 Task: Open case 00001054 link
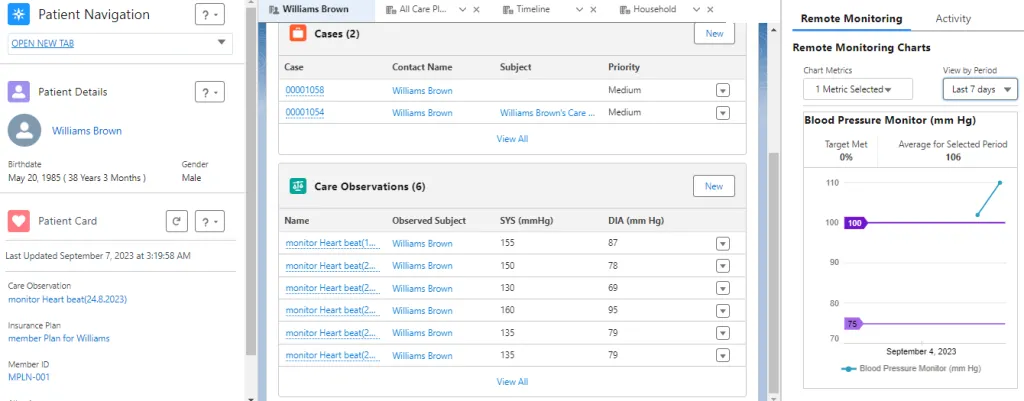(305, 112)
